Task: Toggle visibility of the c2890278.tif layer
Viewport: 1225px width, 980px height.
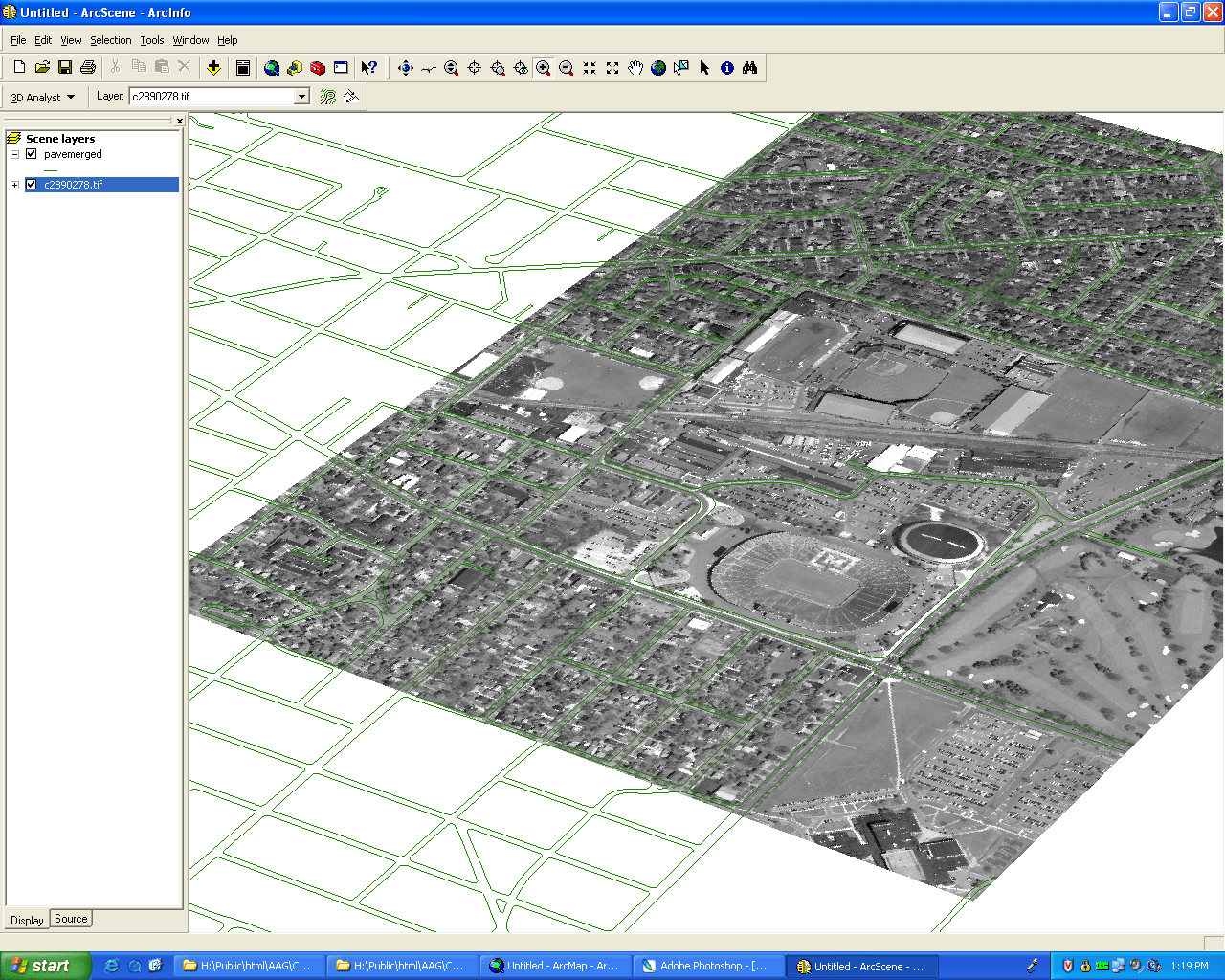Action: coord(32,185)
